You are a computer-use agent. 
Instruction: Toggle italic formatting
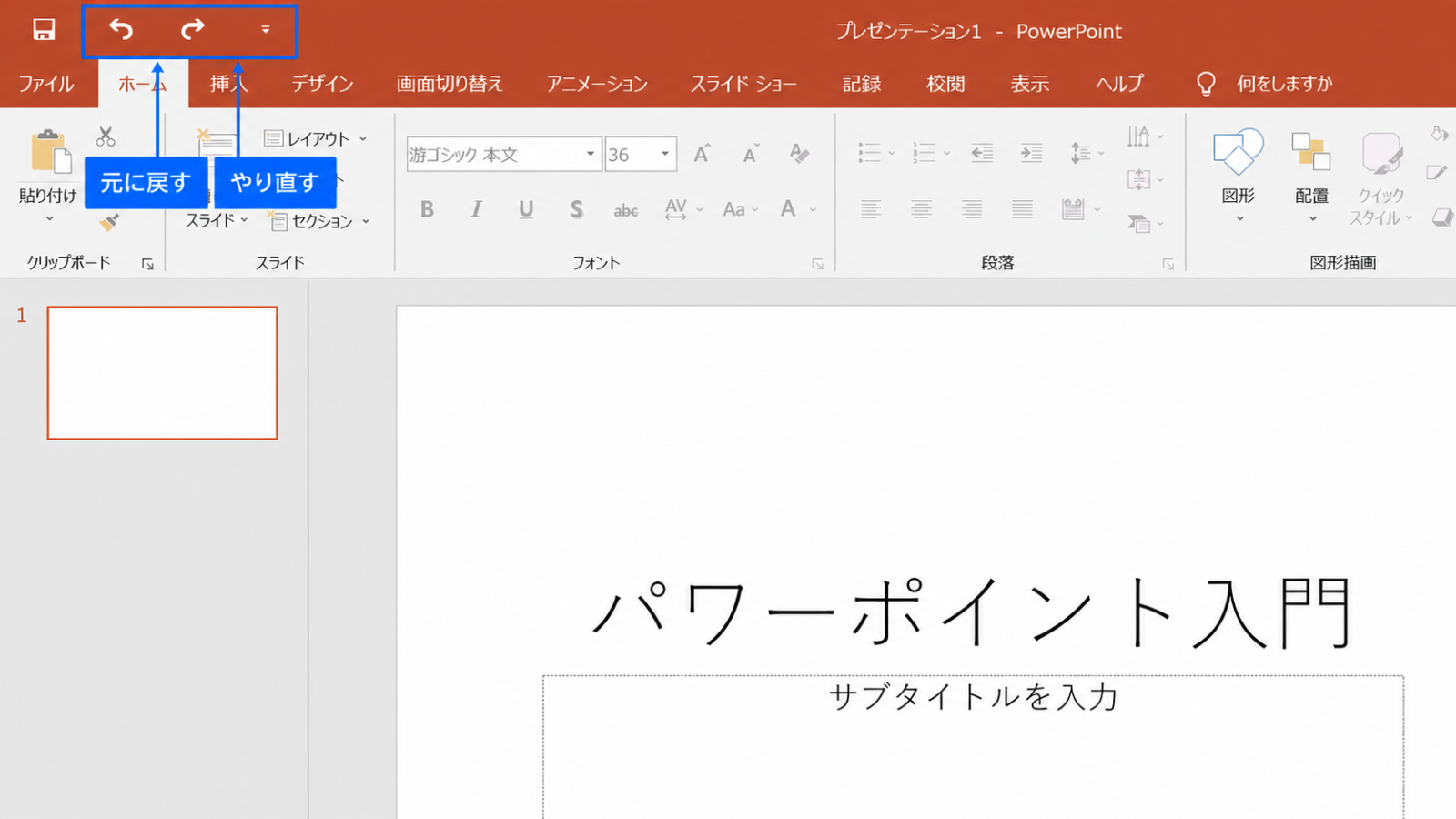[x=476, y=210]
